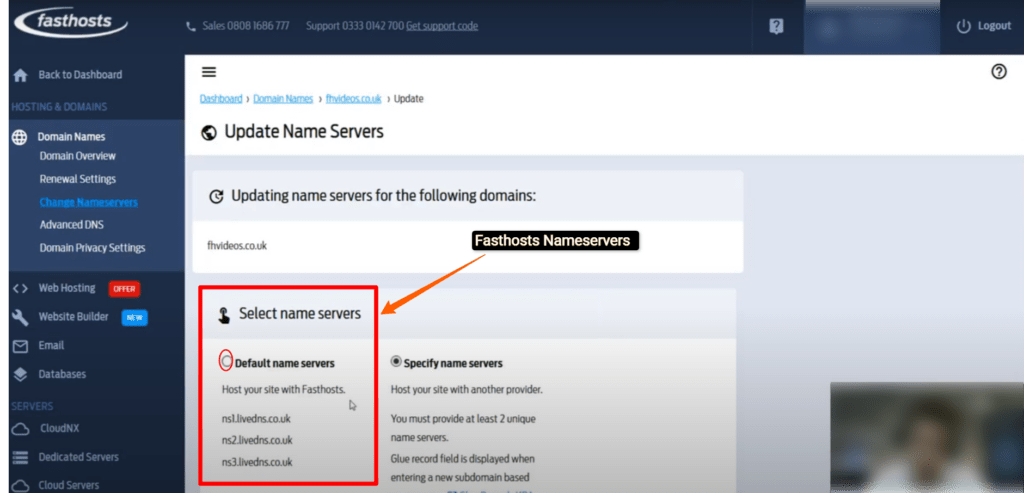Click the envelope icon for Email
The image size is (1024, 493).
pyautogui.click(x=20, y=346)
